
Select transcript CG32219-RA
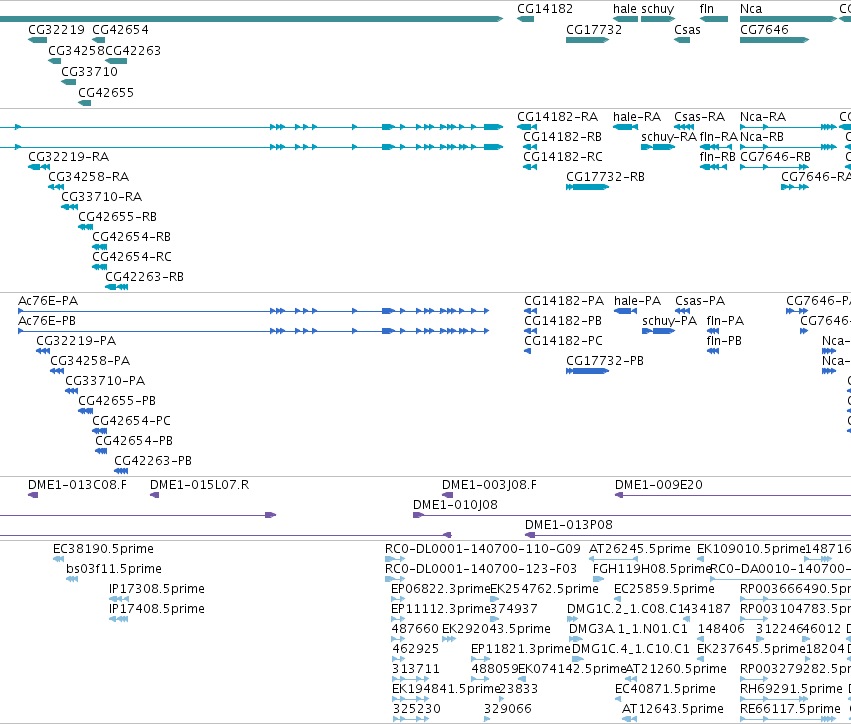pos(68,157)
